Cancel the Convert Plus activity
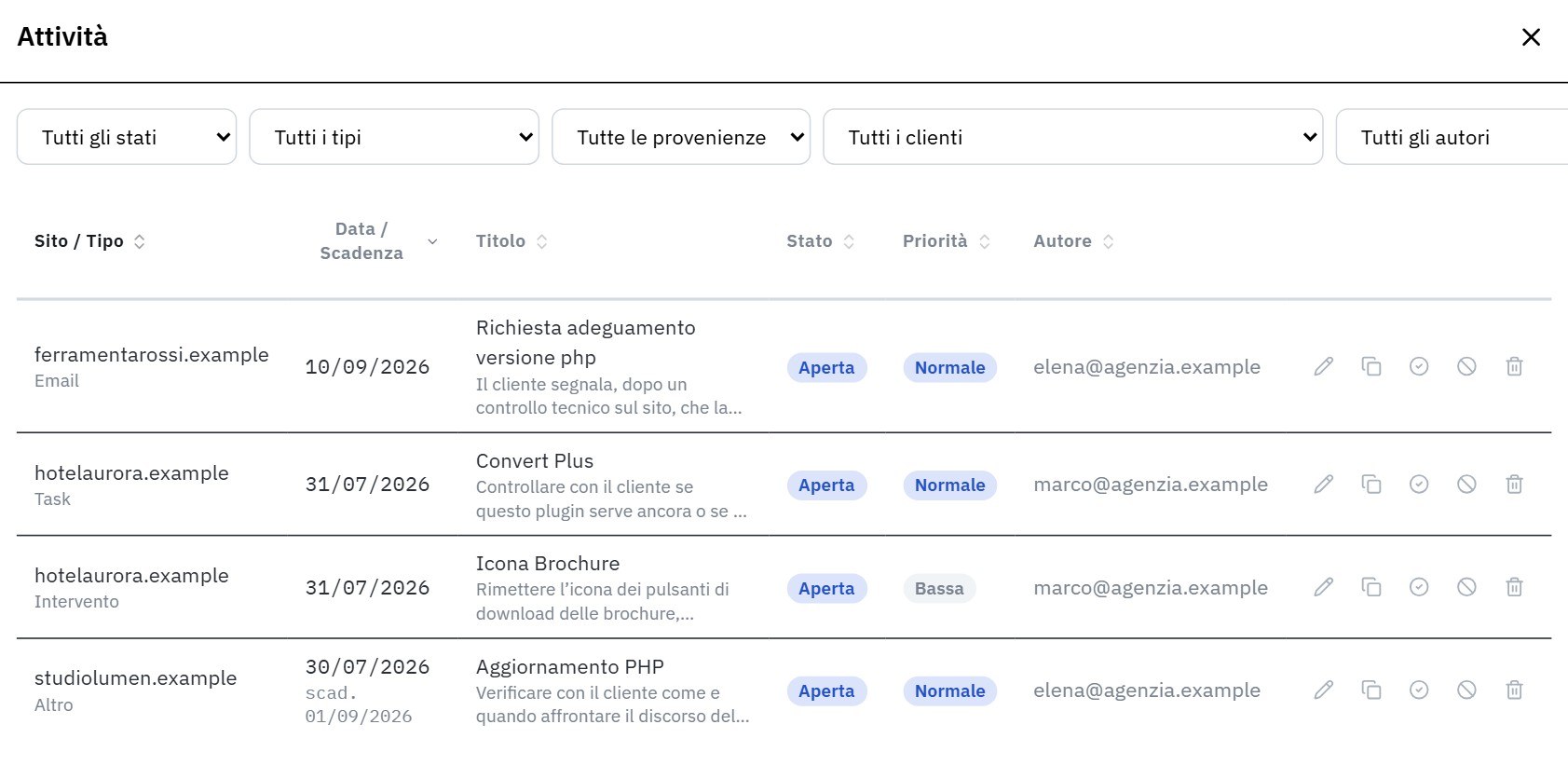This screenshot has width=1568, height=779. pyautogui.click(x=1466, y=485)
